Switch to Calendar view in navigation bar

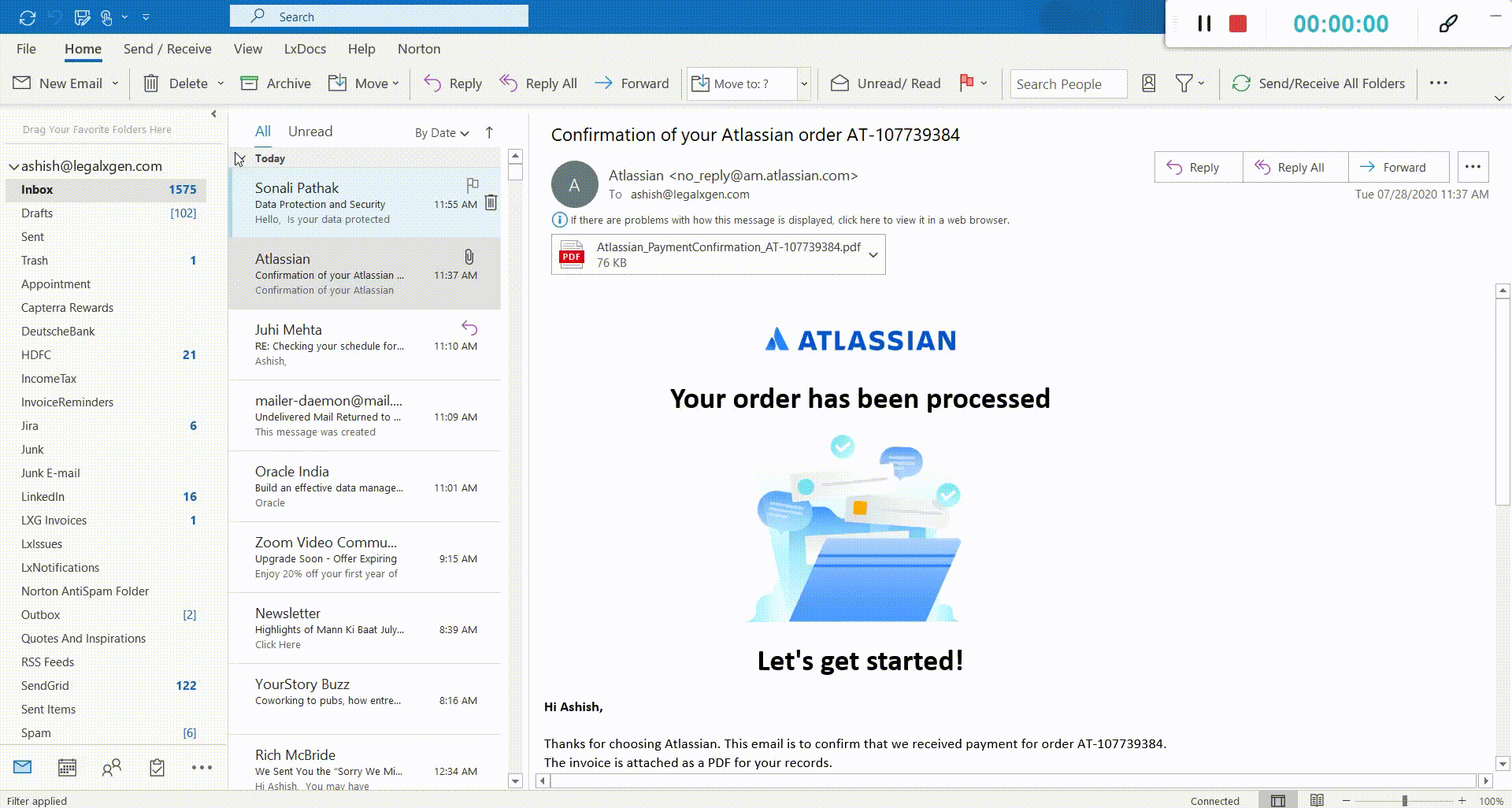click(67, 767)
